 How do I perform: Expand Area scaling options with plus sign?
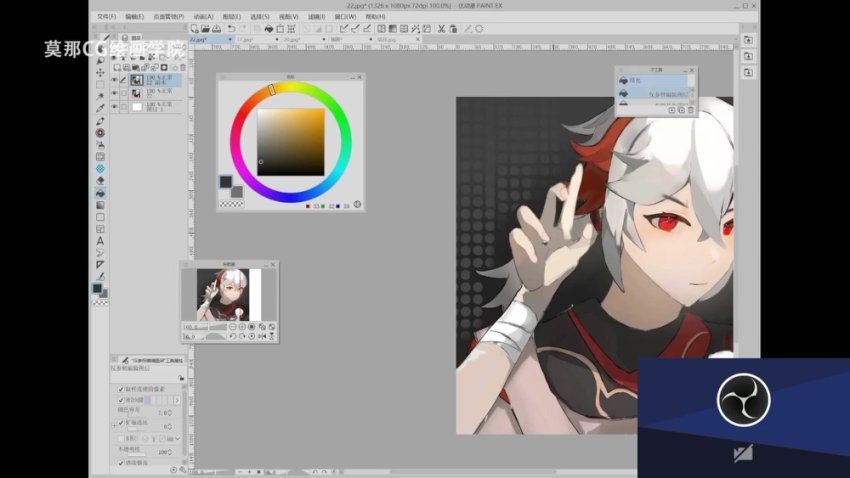click(x=114, y=425)
